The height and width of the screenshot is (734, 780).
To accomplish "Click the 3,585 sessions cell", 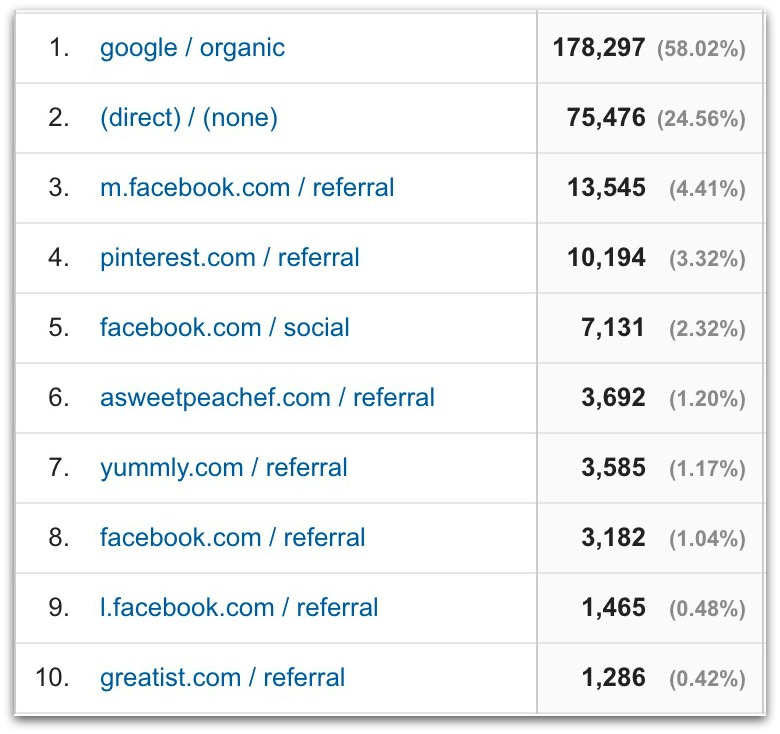I will (x=612, y=468).
